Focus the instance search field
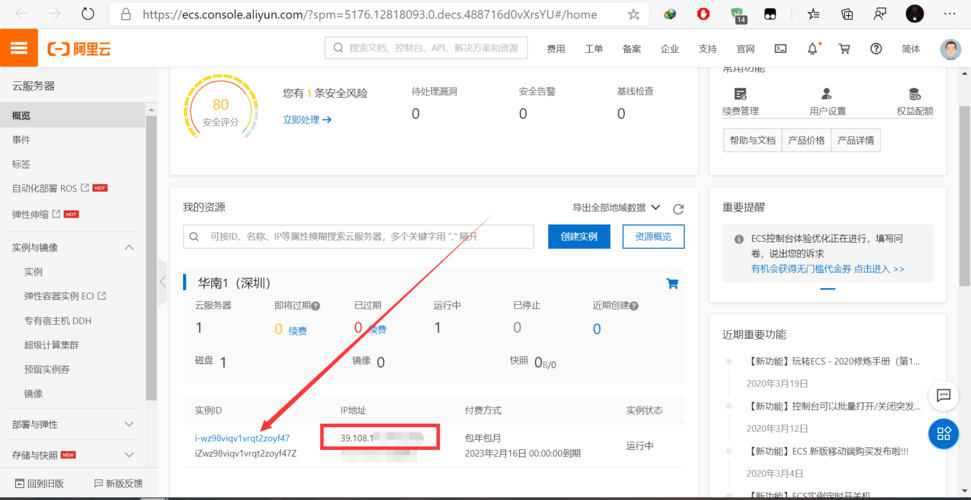 click(359, 237)
